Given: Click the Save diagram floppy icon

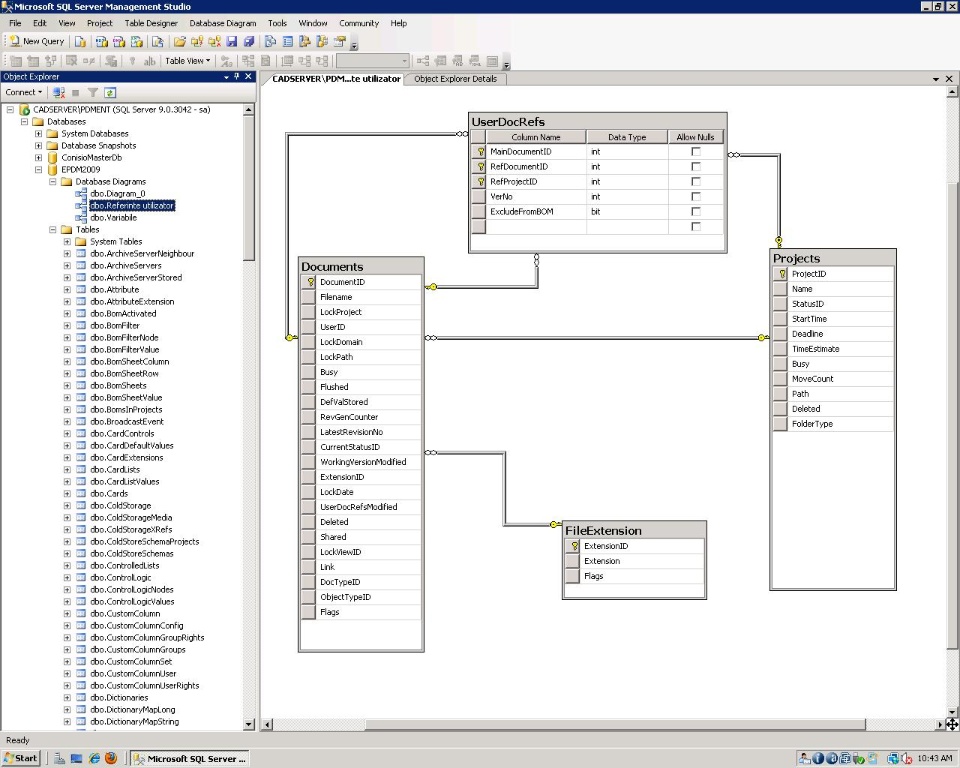Looking at the screenshot, I should [231, 42].
